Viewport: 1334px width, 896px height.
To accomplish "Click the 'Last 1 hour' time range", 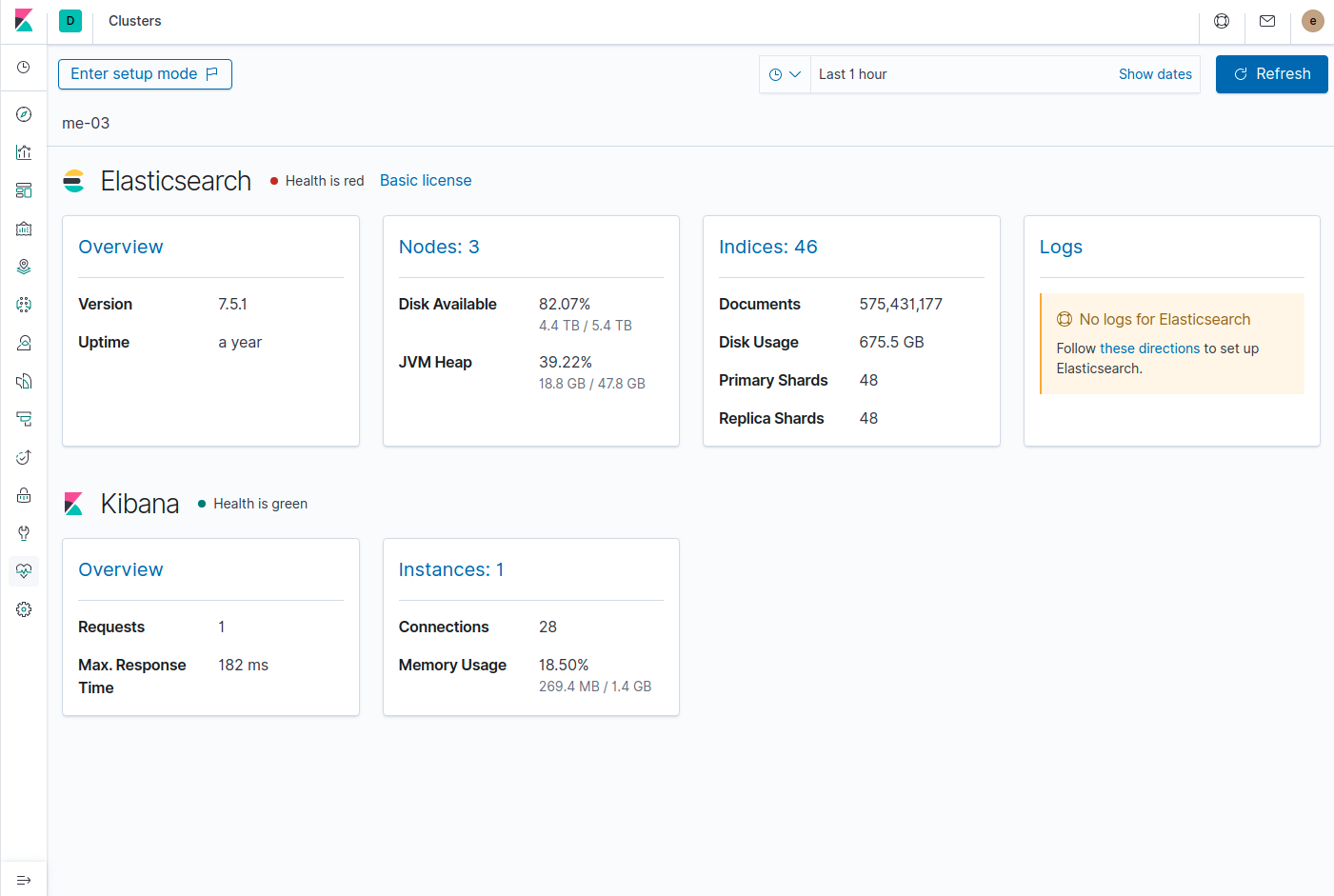I will tap(853, 74).
